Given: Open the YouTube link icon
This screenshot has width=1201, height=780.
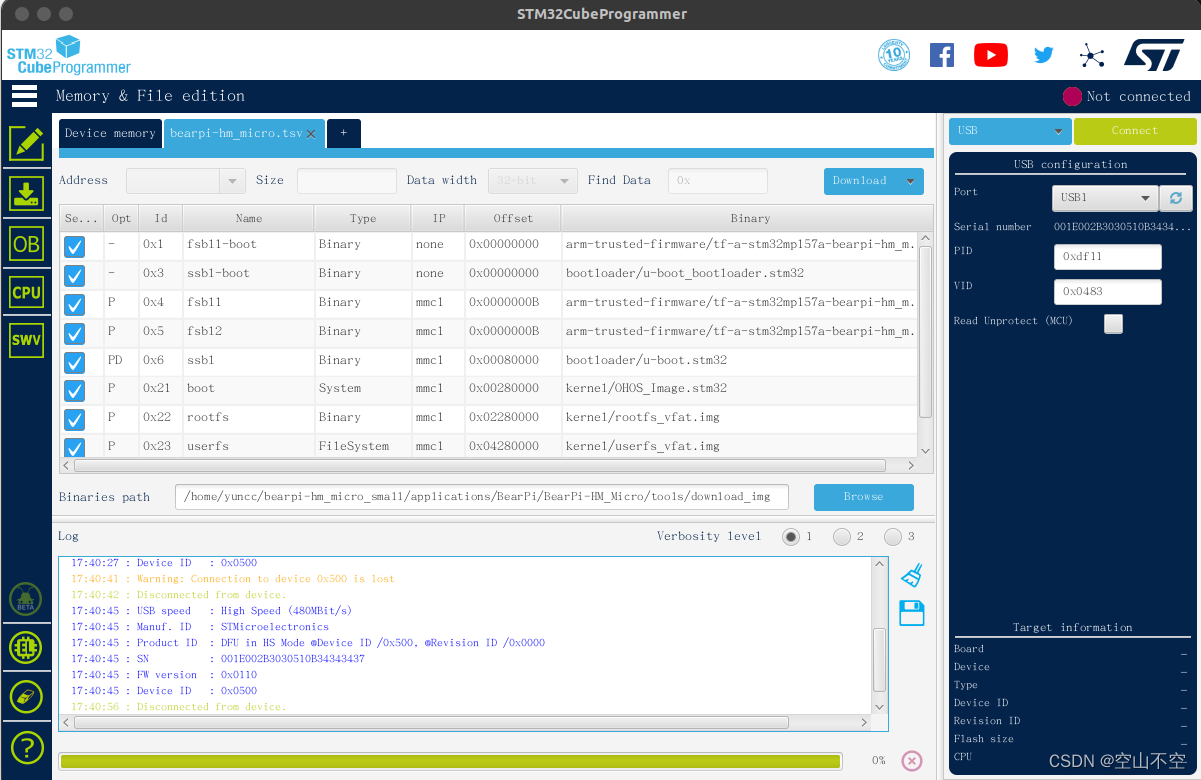Looking at the screenshot, I should click(990, 55).
